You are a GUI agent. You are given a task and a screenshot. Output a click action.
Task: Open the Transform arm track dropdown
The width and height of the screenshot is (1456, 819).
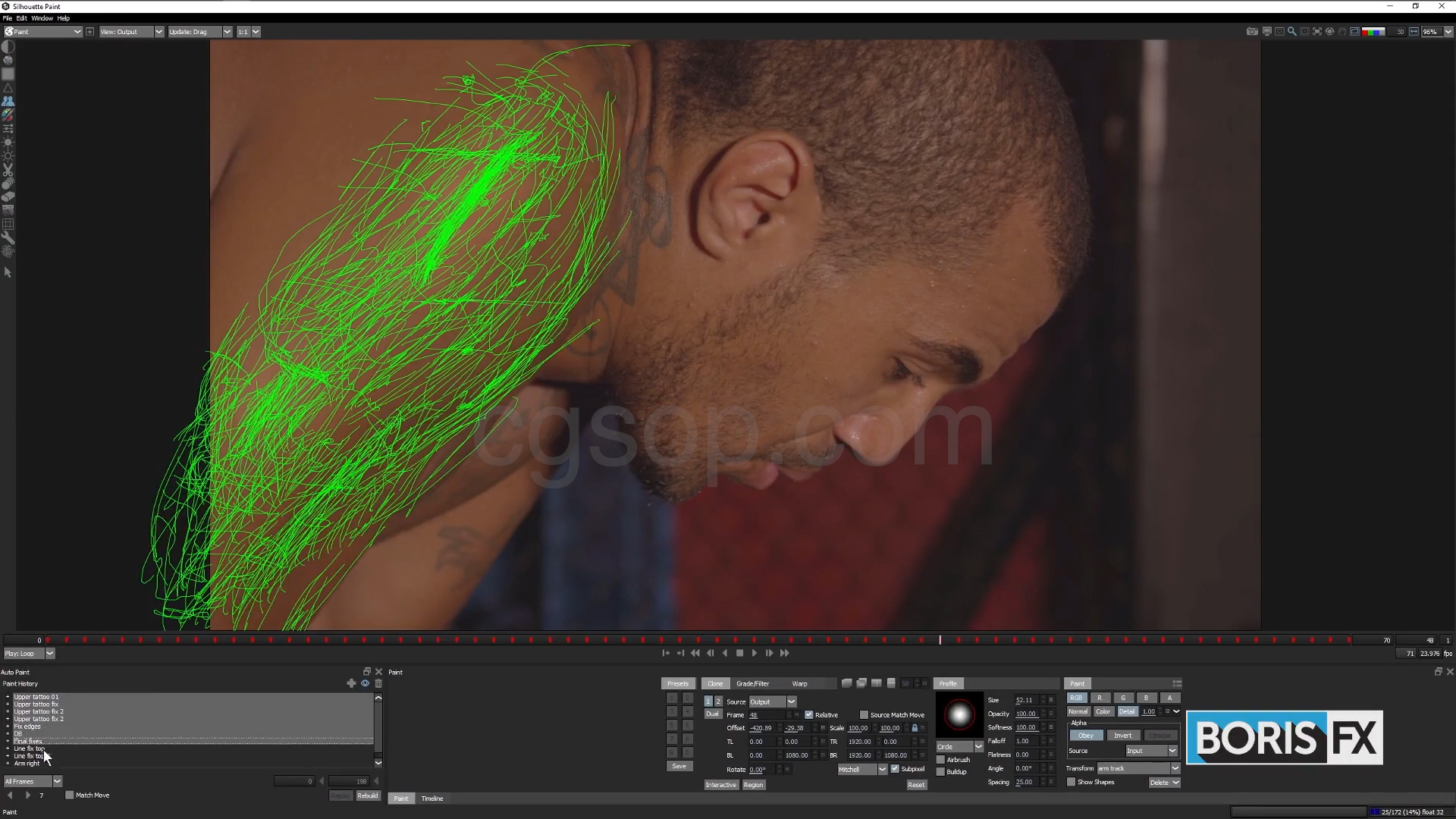(x=1175, y=768)
